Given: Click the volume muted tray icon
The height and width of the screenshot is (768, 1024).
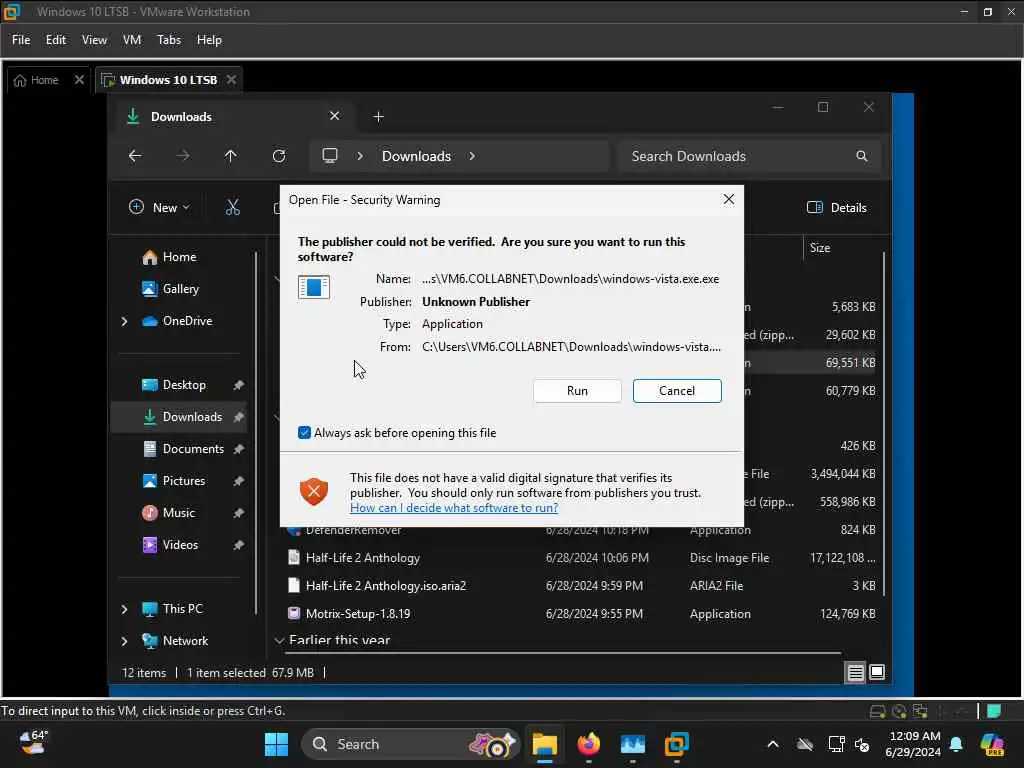Looking at the screenshot, I should click(x=862, y=744).
